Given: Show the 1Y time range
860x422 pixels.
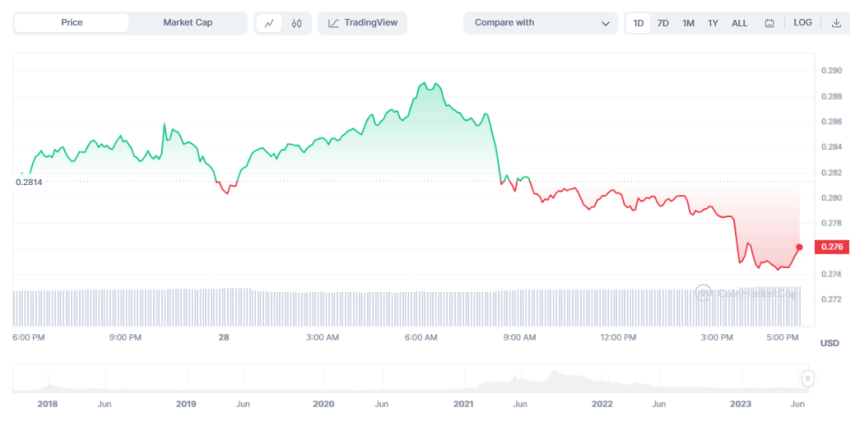Looking at the screenshot, I should pyautogui.click(x=713, y=23).
